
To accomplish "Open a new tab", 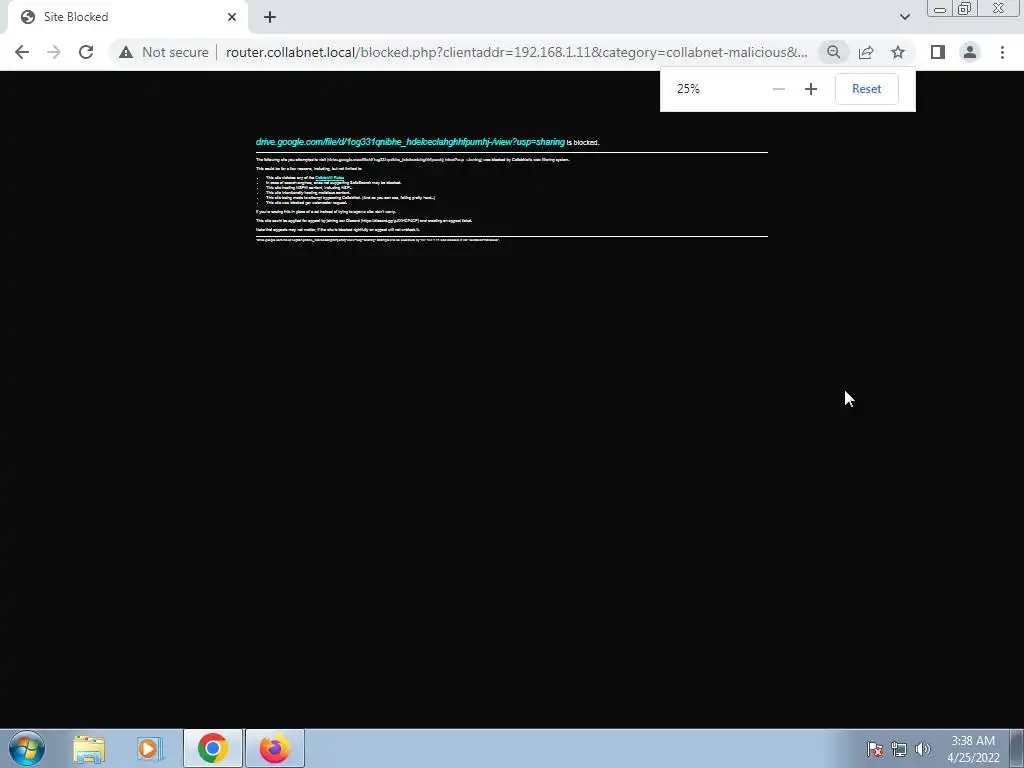I will pos(270,17).
